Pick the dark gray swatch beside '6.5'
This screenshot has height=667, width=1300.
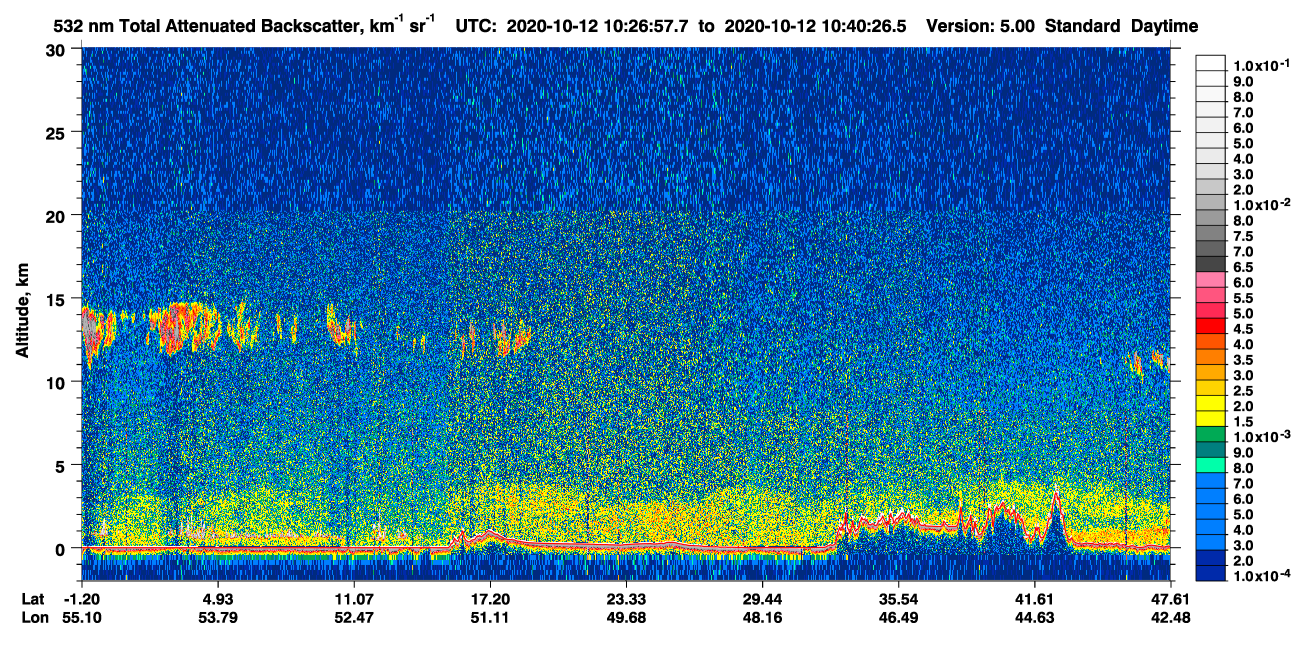1210,264
